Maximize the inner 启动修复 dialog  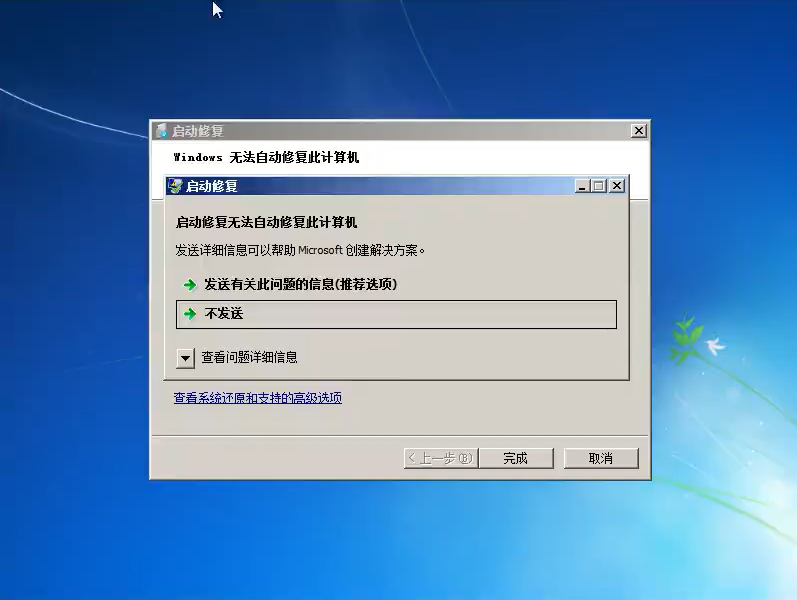pyautogui.click(x=599, y=186)
